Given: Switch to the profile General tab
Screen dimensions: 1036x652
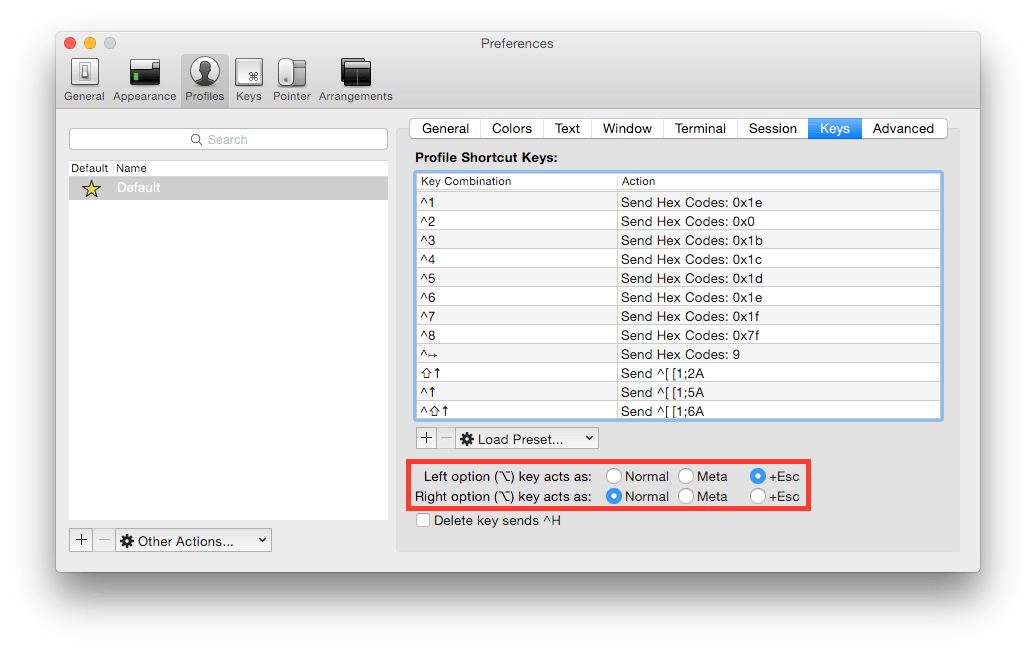Looking at the screenshot, I should 445,128.
